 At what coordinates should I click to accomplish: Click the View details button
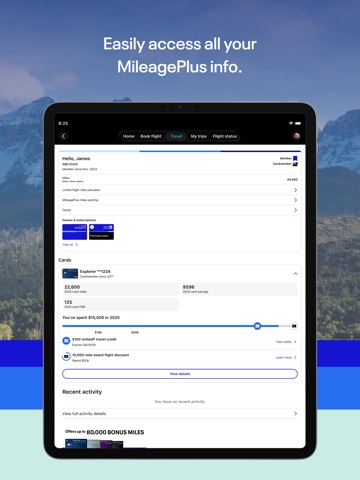pos(180,374)
